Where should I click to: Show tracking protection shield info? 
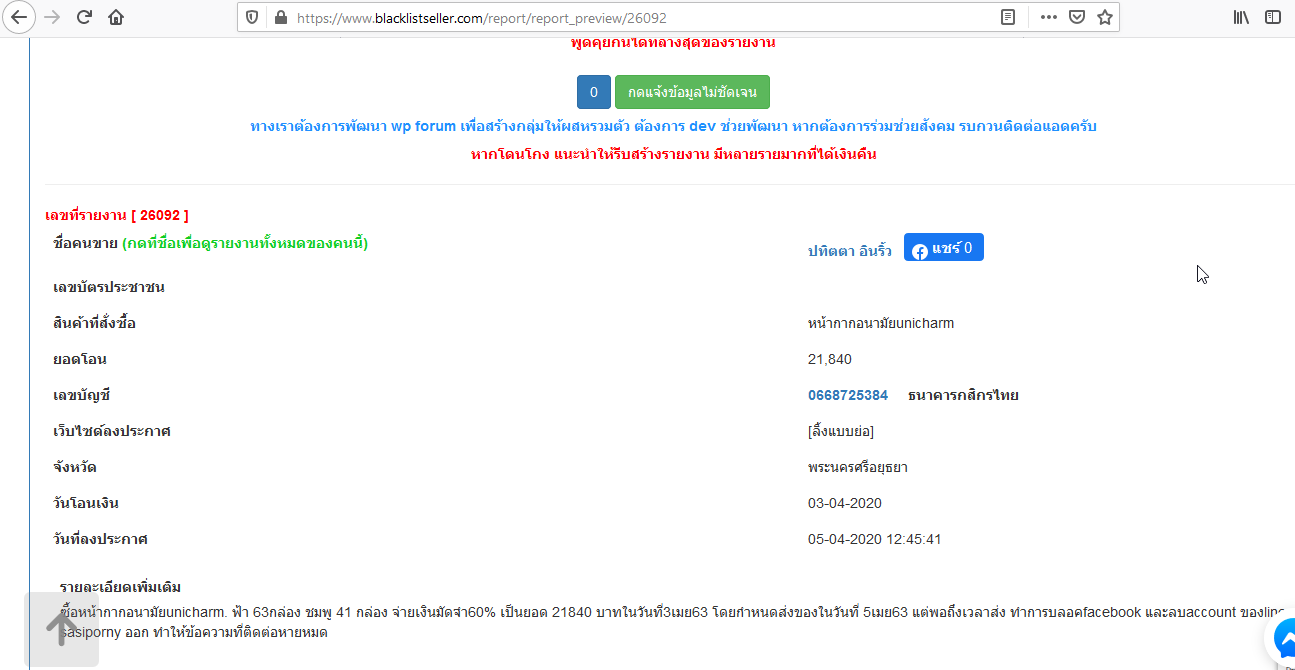(x=252, y=17)
